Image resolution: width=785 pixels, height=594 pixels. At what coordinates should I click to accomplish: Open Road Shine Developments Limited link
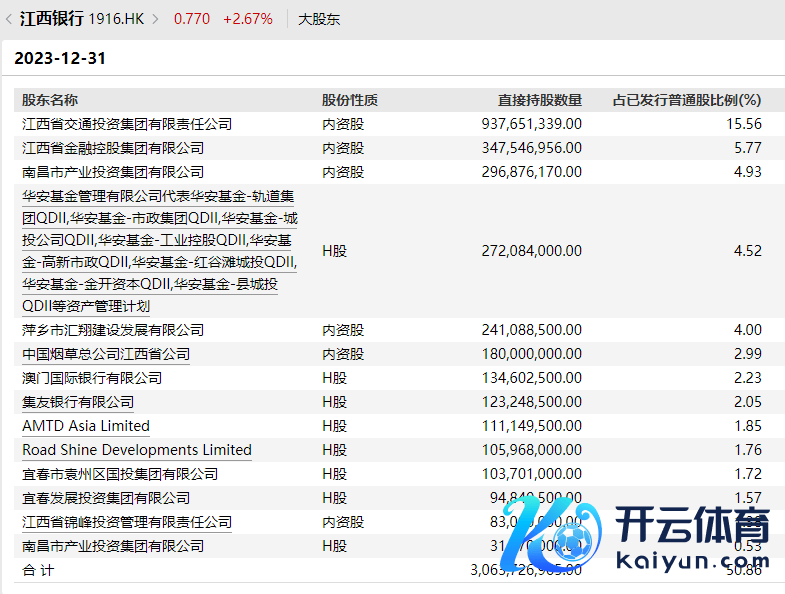[x=137, y=450]
